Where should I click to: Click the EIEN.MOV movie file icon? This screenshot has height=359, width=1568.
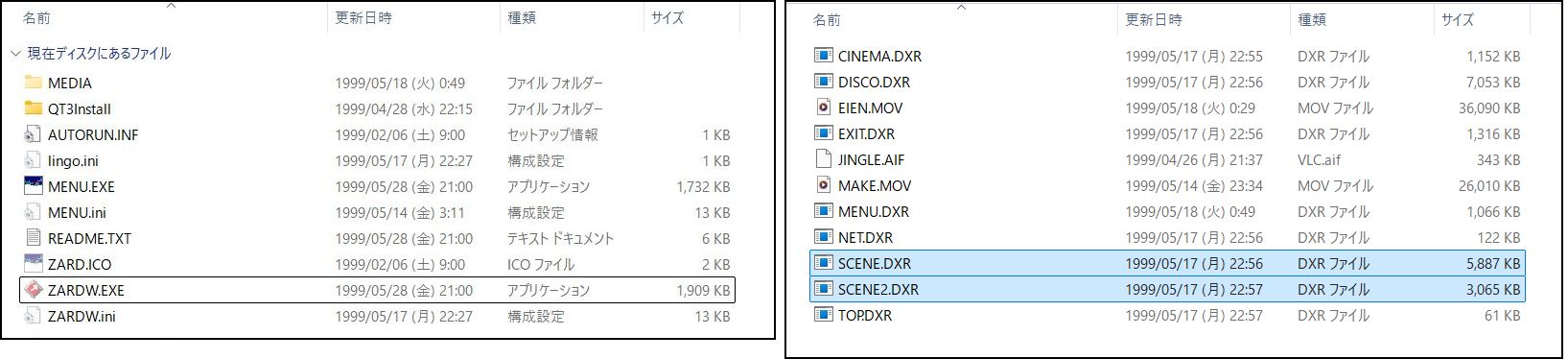tap(823, 108)
